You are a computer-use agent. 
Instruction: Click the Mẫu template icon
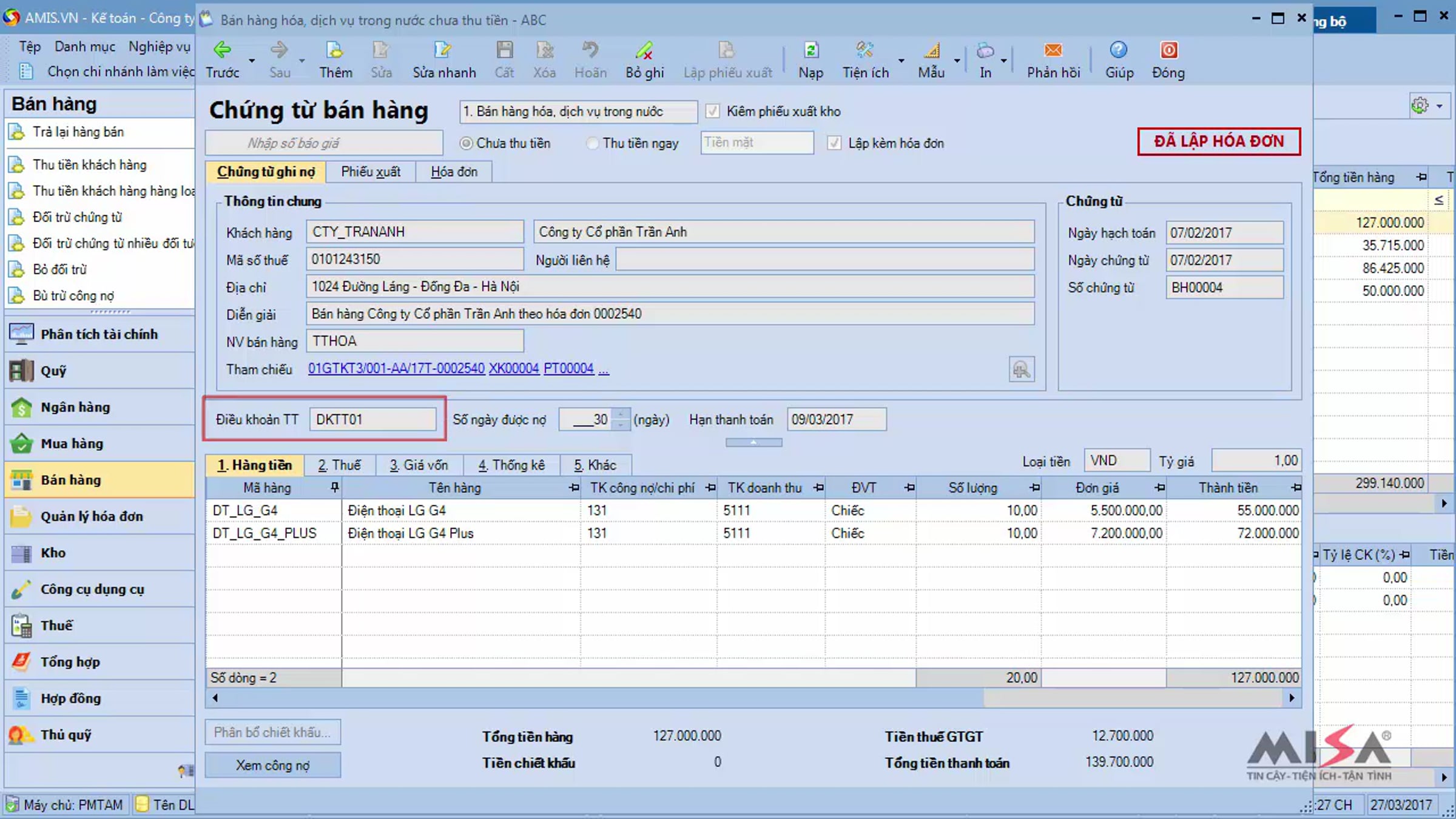point(932,50)
